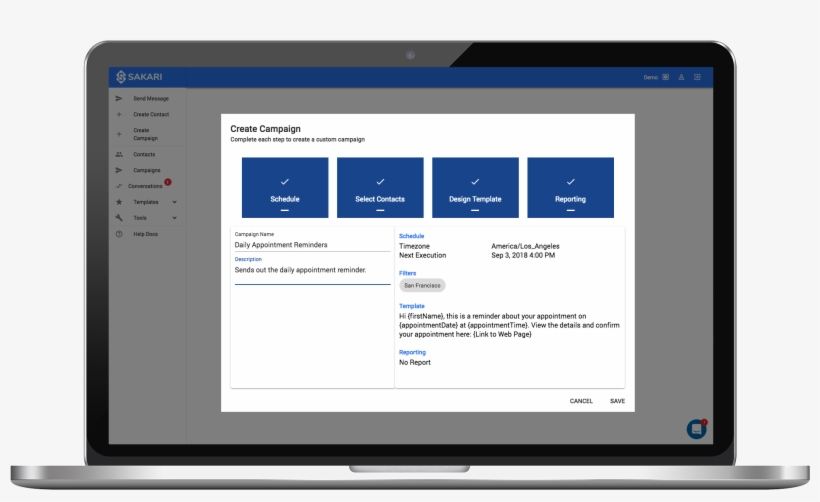Select the Schedule step tile
Viewport: 820px width, 502px height.
click(284, 188)
